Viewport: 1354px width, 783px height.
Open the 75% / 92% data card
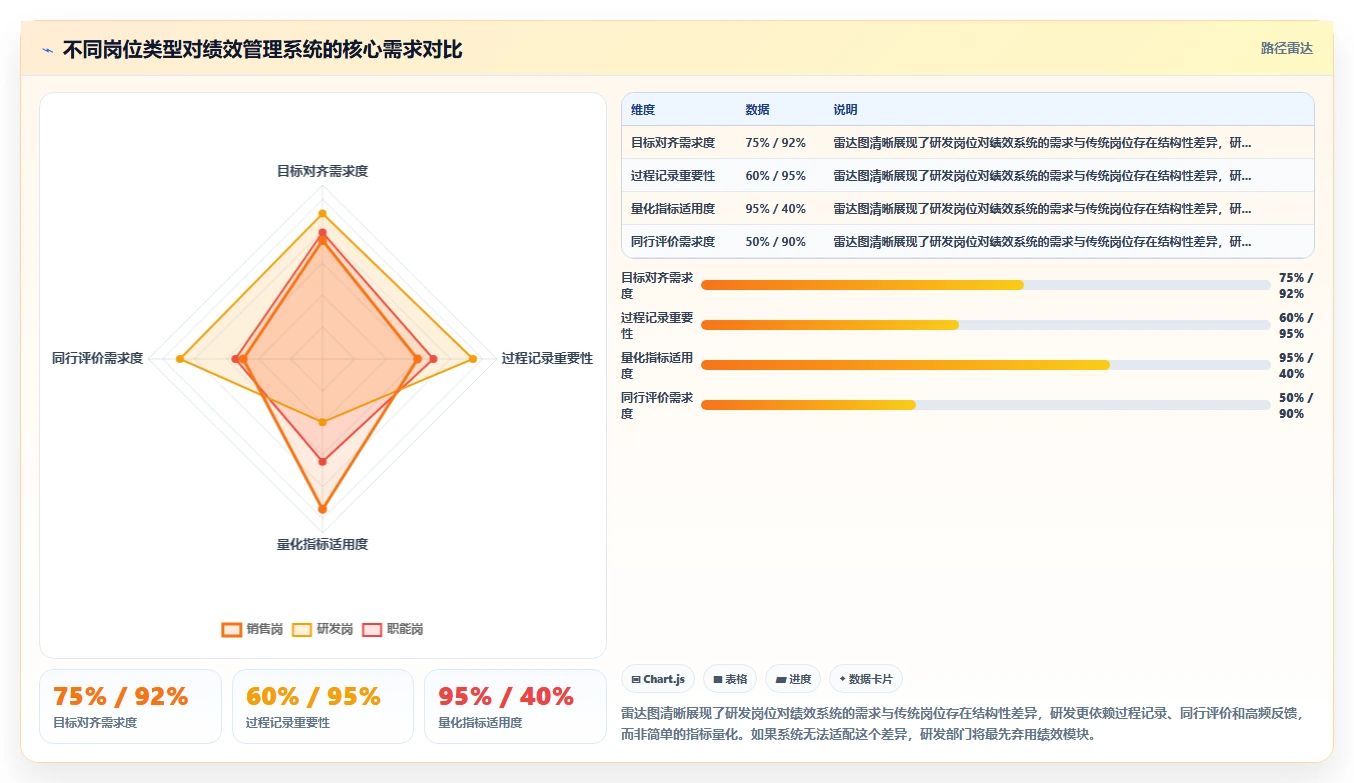tap(130, 707)
